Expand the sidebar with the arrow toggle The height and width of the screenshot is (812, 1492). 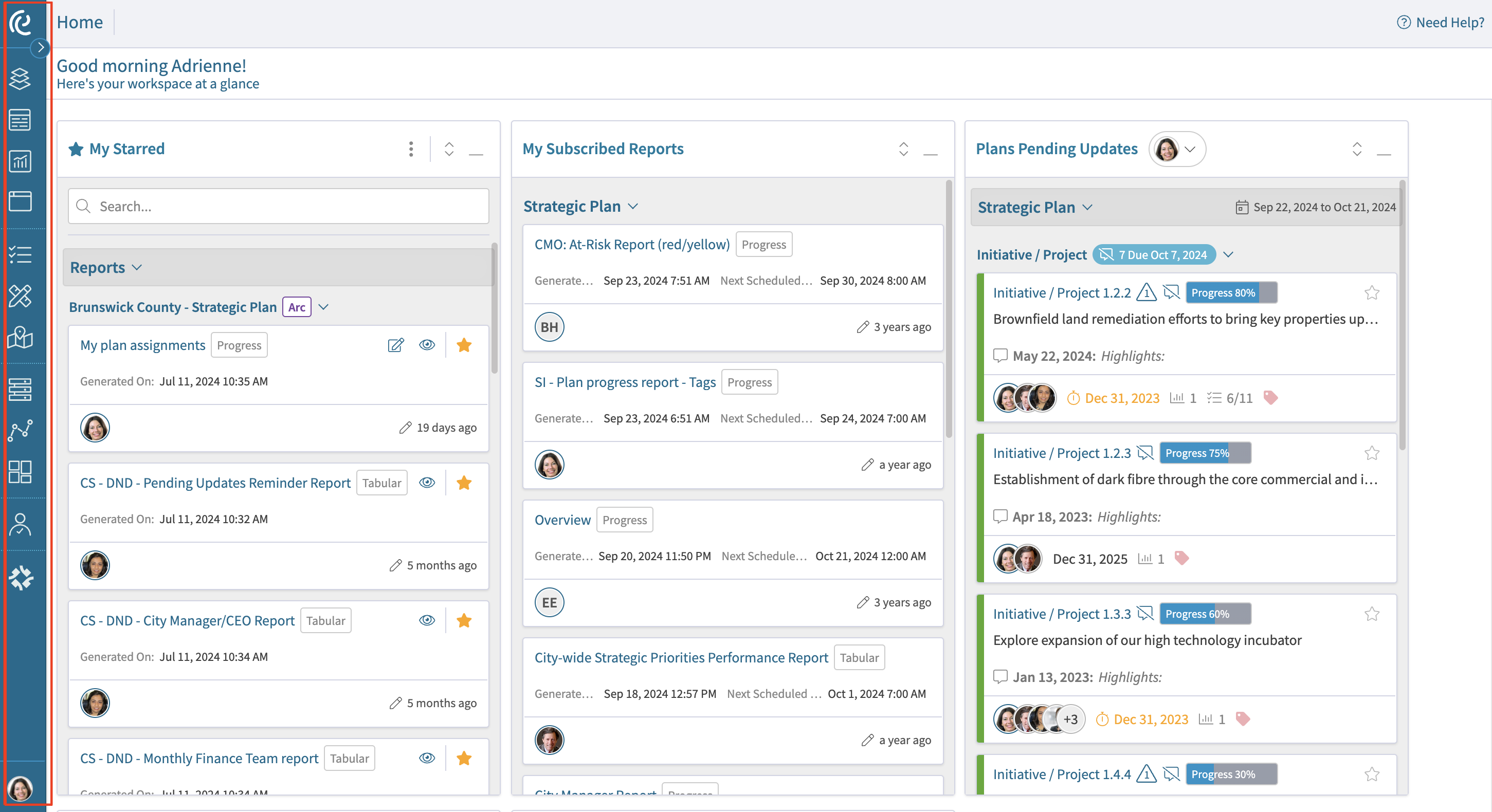pyautogui.click(x=40, y=47)
